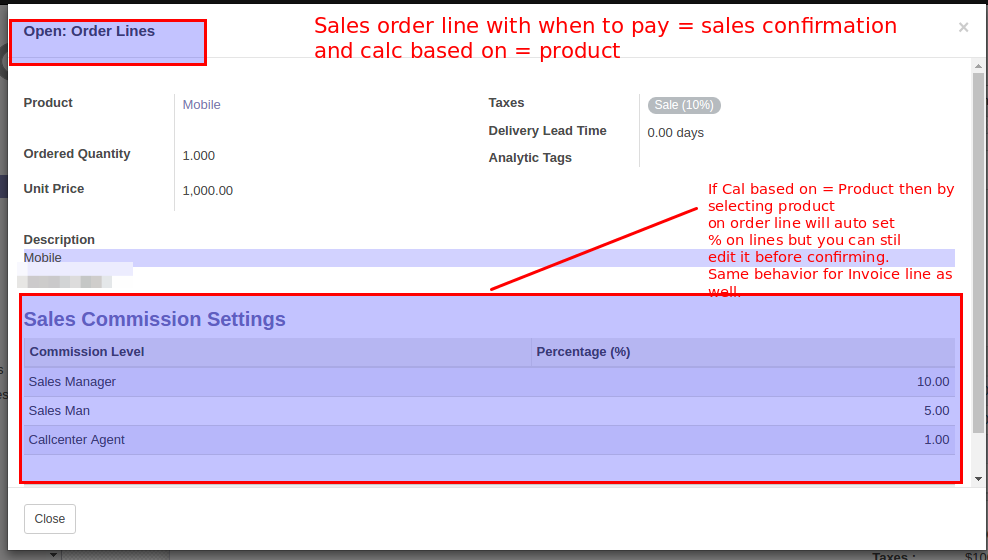Sort by Commission Level column header
The width and height of the screenshot is (988, 560).
click(x=87, y=352)
